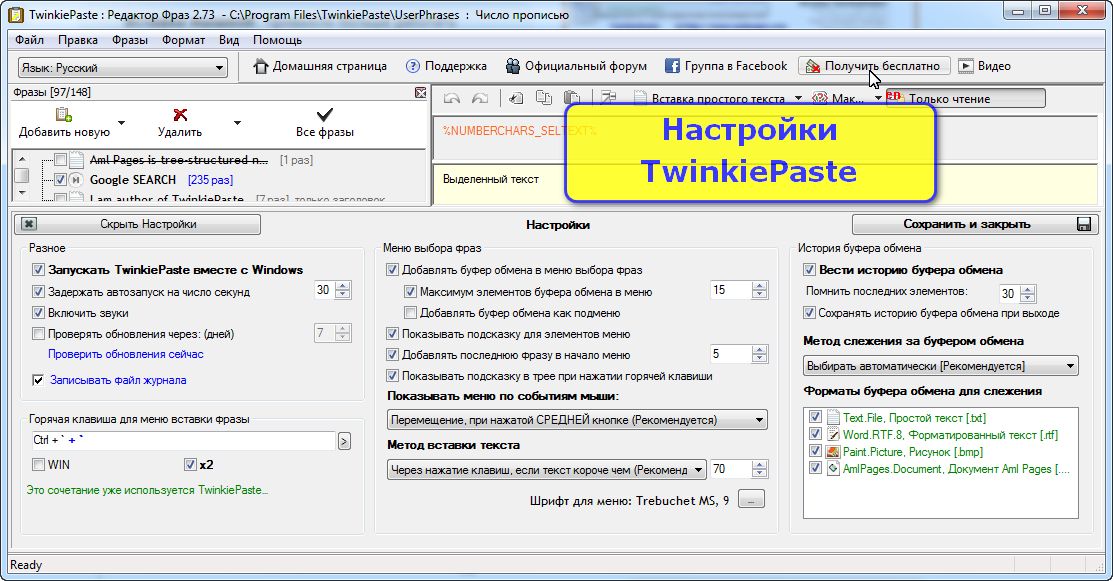Open the Помощь menu
1113x581 pixels.
(x=278, y=40)
